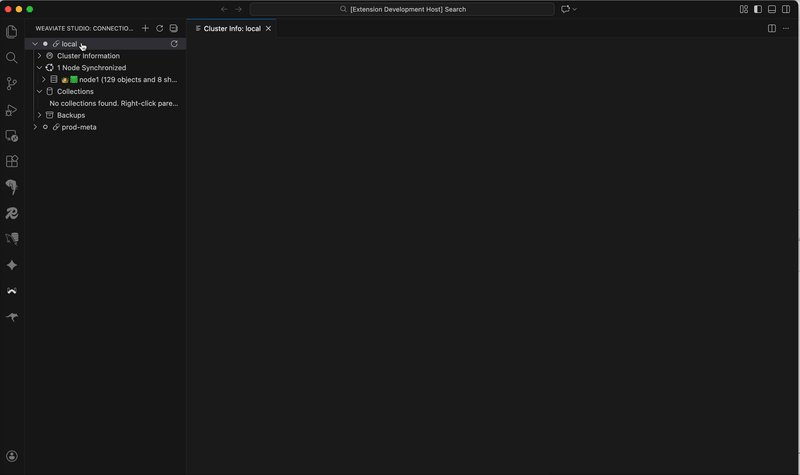Select the Cluster Information label
Screen dimensions: 800x475
(88, 56)
